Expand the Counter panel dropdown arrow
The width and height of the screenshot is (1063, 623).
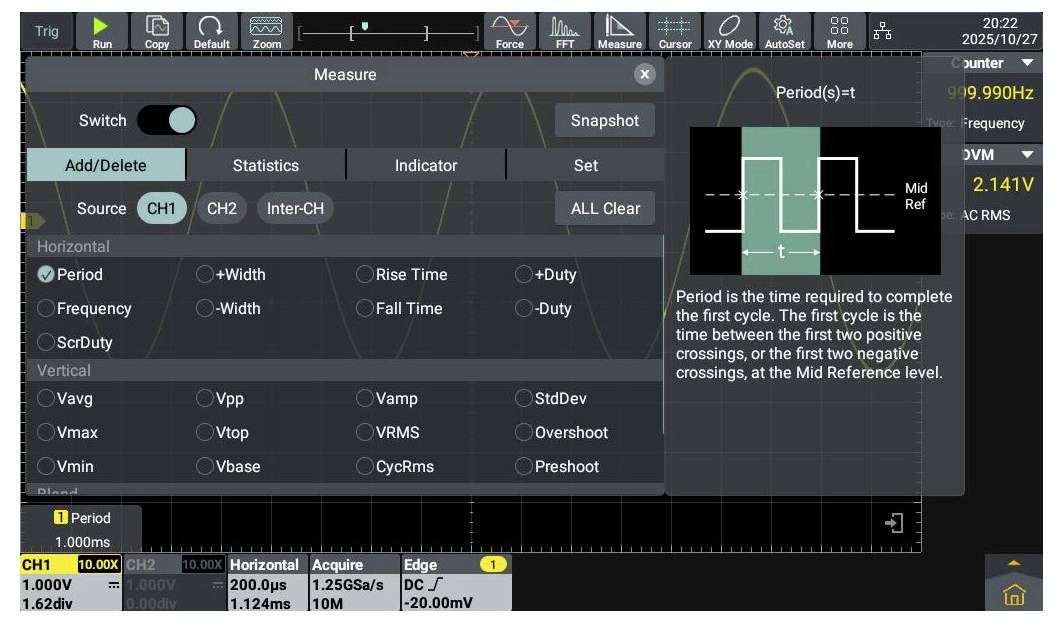point(1027,63)
